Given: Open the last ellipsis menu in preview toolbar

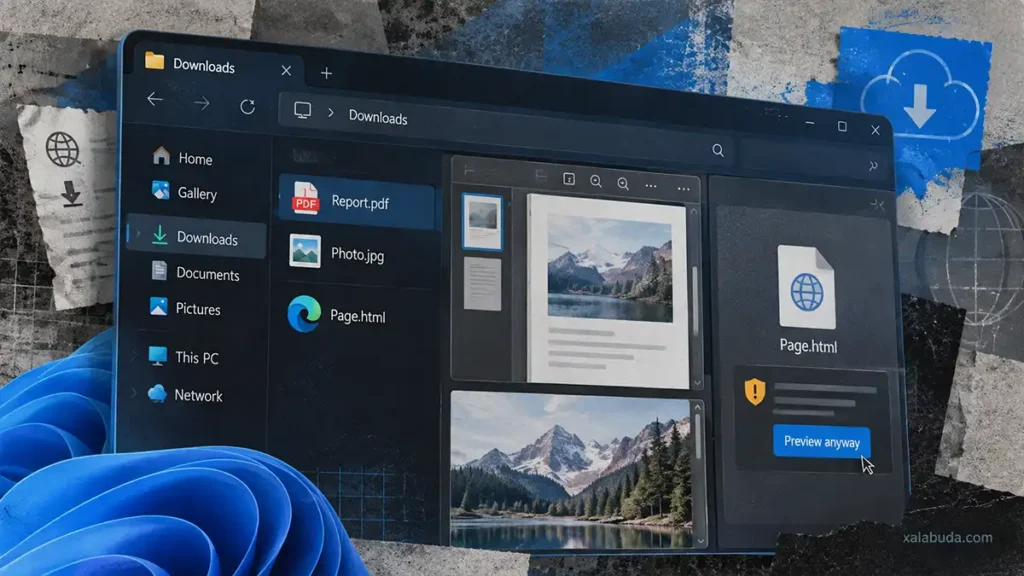Looking at the screenshot, I should coord(684,189).
